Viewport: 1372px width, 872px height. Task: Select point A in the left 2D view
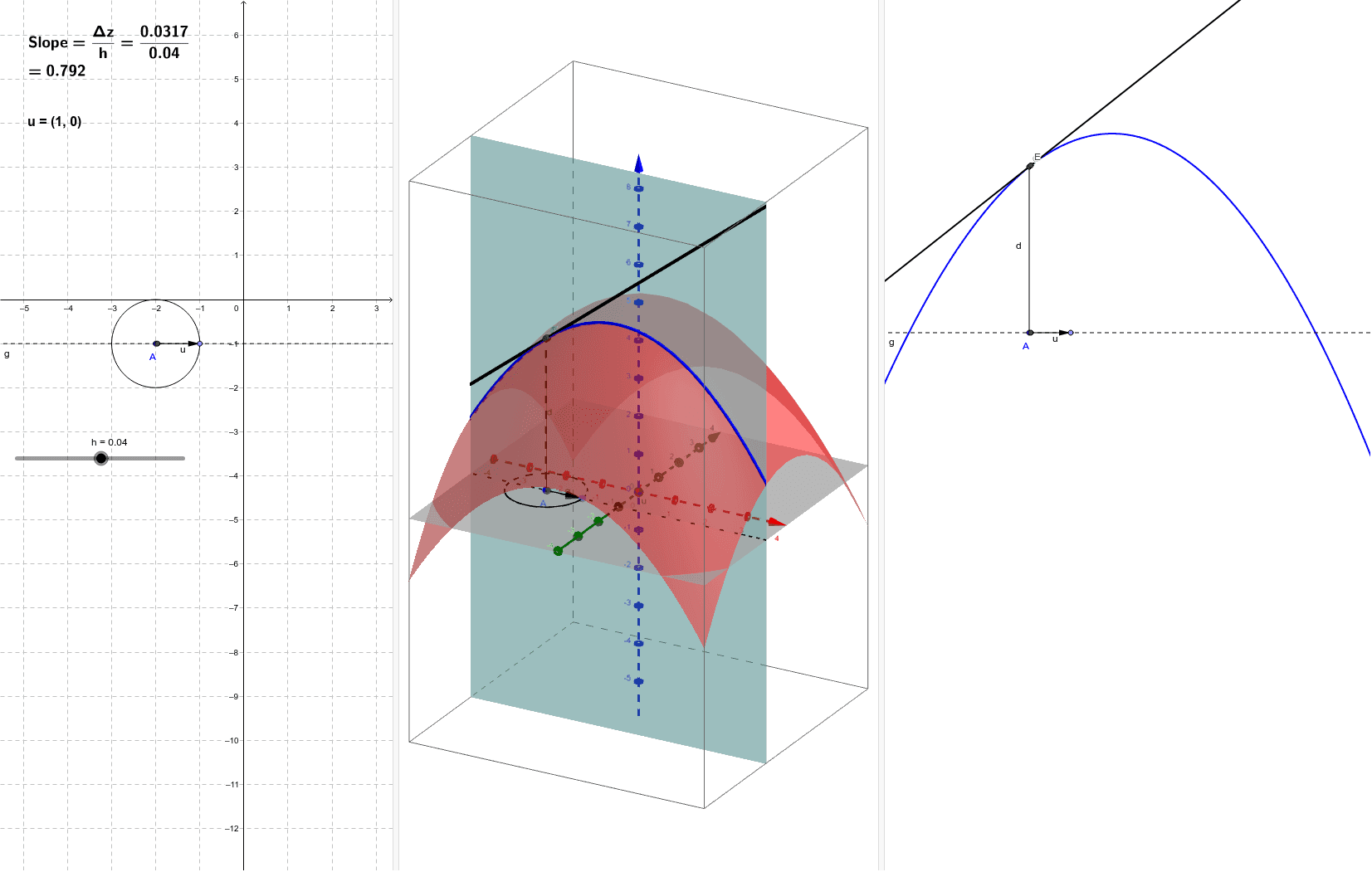coord(157,342)
